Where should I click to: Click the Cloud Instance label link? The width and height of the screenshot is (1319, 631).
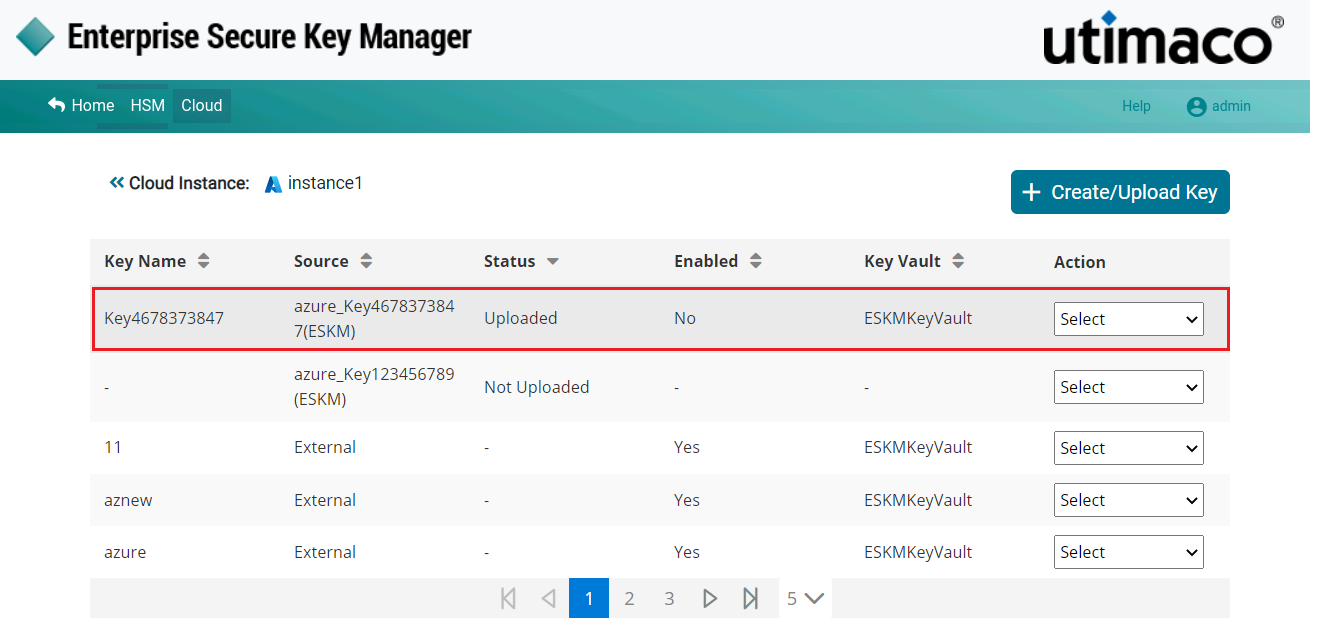coord(189,183)
